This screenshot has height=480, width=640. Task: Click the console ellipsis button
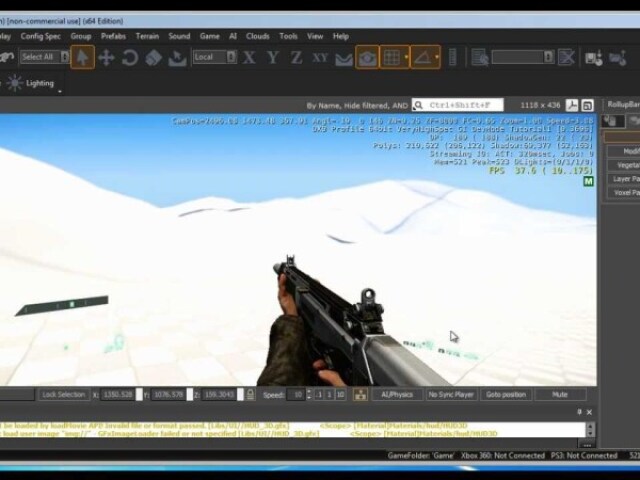[x=587, y=444]
